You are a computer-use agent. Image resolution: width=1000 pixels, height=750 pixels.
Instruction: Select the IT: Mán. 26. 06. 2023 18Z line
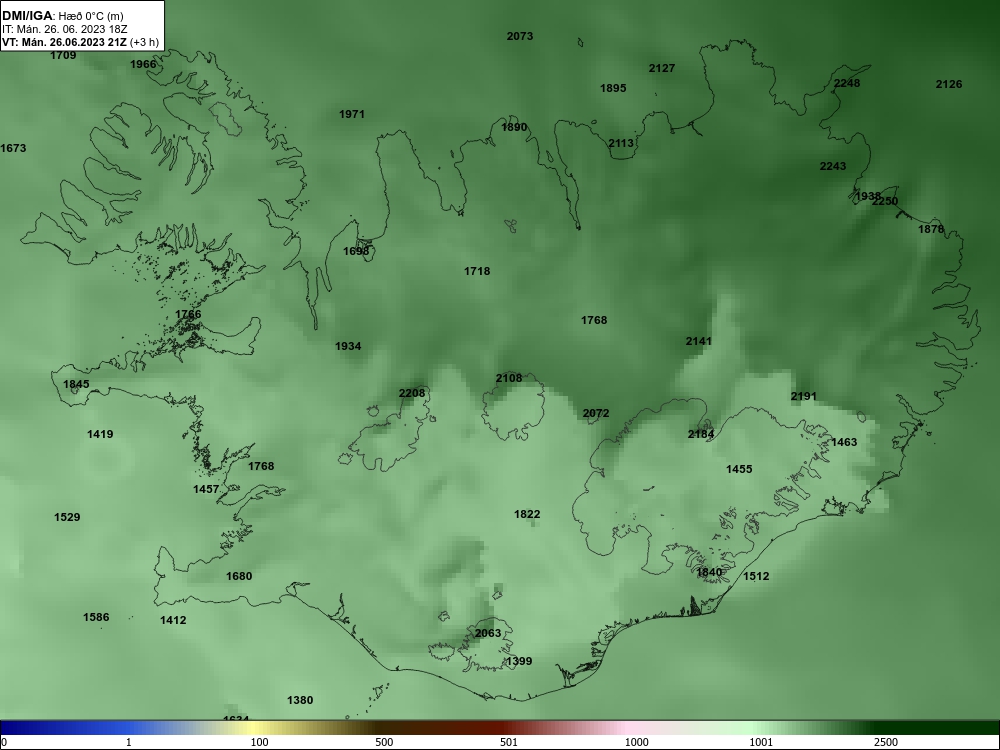(x=64, y=29)
